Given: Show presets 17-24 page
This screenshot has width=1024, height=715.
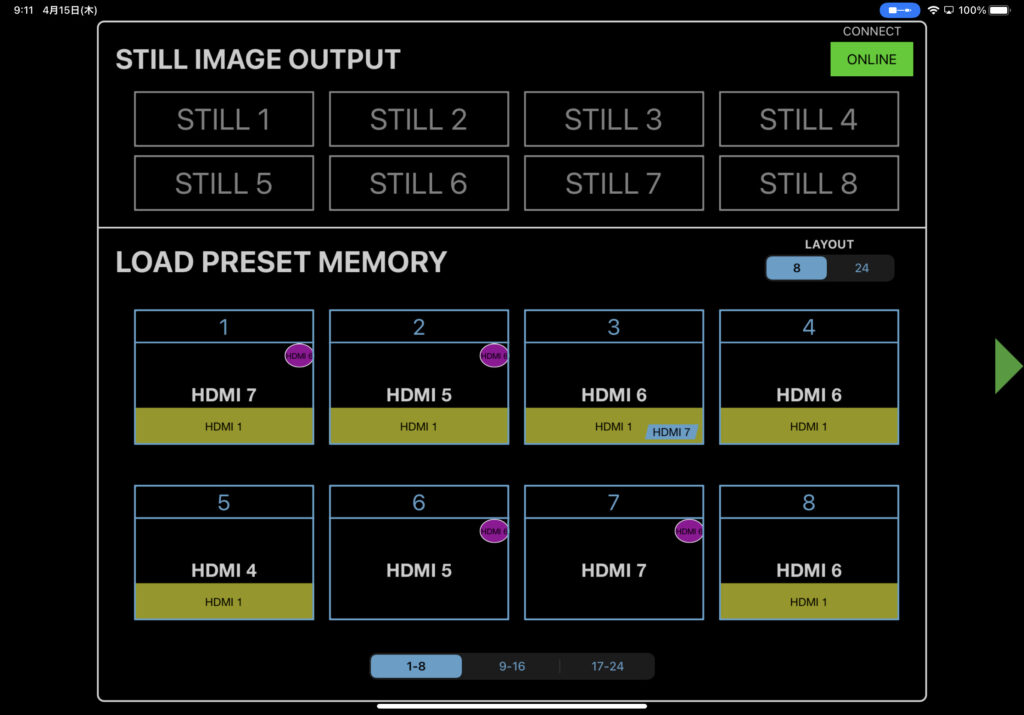Looking at the screenshot, I should click(607, 666).
